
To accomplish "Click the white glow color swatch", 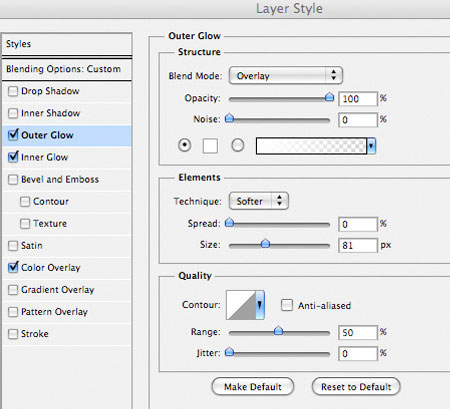I will (x=210, y=146).
